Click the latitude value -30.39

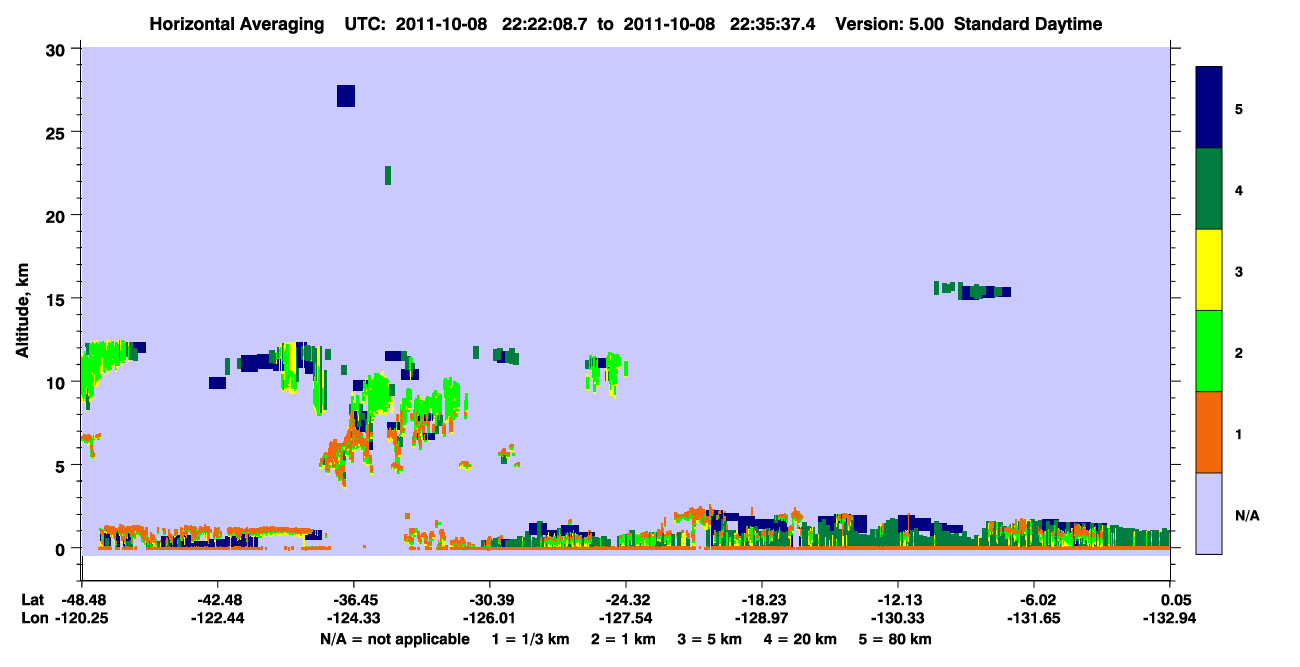tap(489, 600)
